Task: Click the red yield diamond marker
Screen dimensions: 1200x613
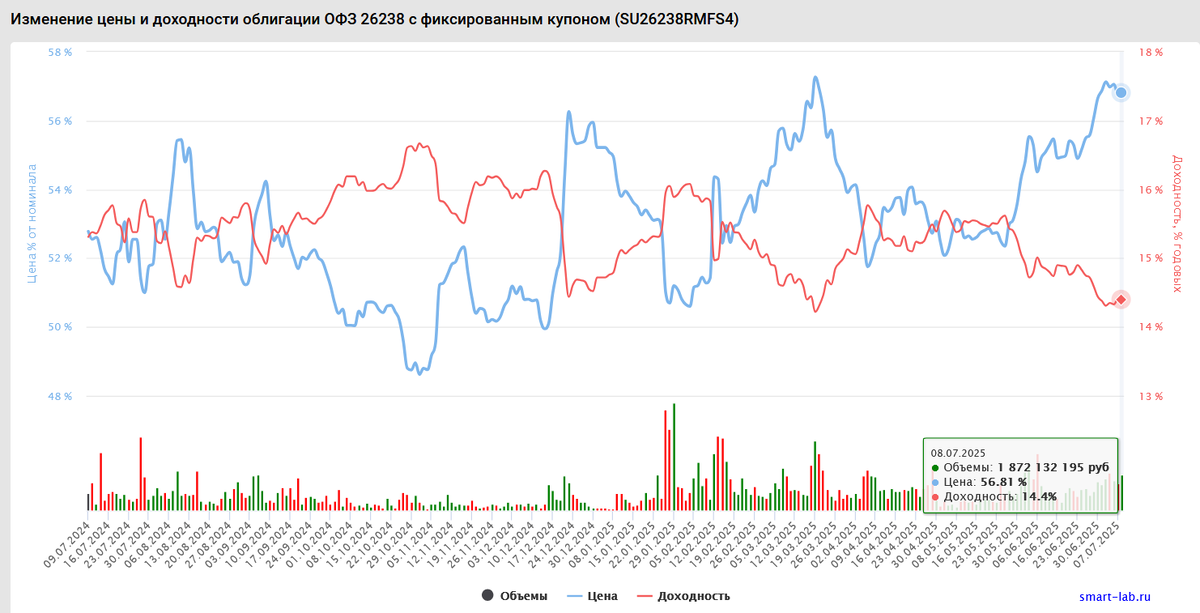Action: 1121,298
